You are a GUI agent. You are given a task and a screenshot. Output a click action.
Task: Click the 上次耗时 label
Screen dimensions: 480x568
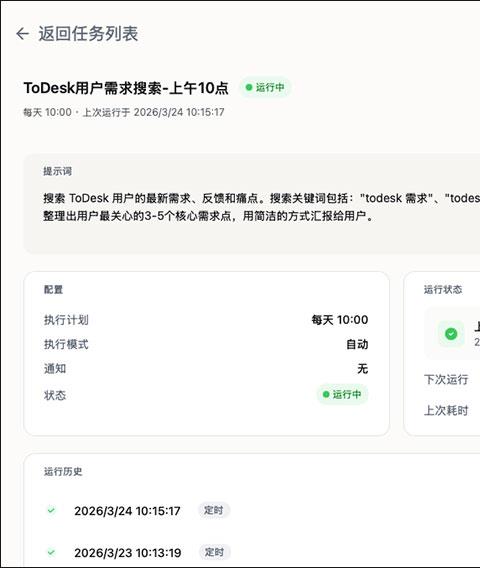(446, 410)
